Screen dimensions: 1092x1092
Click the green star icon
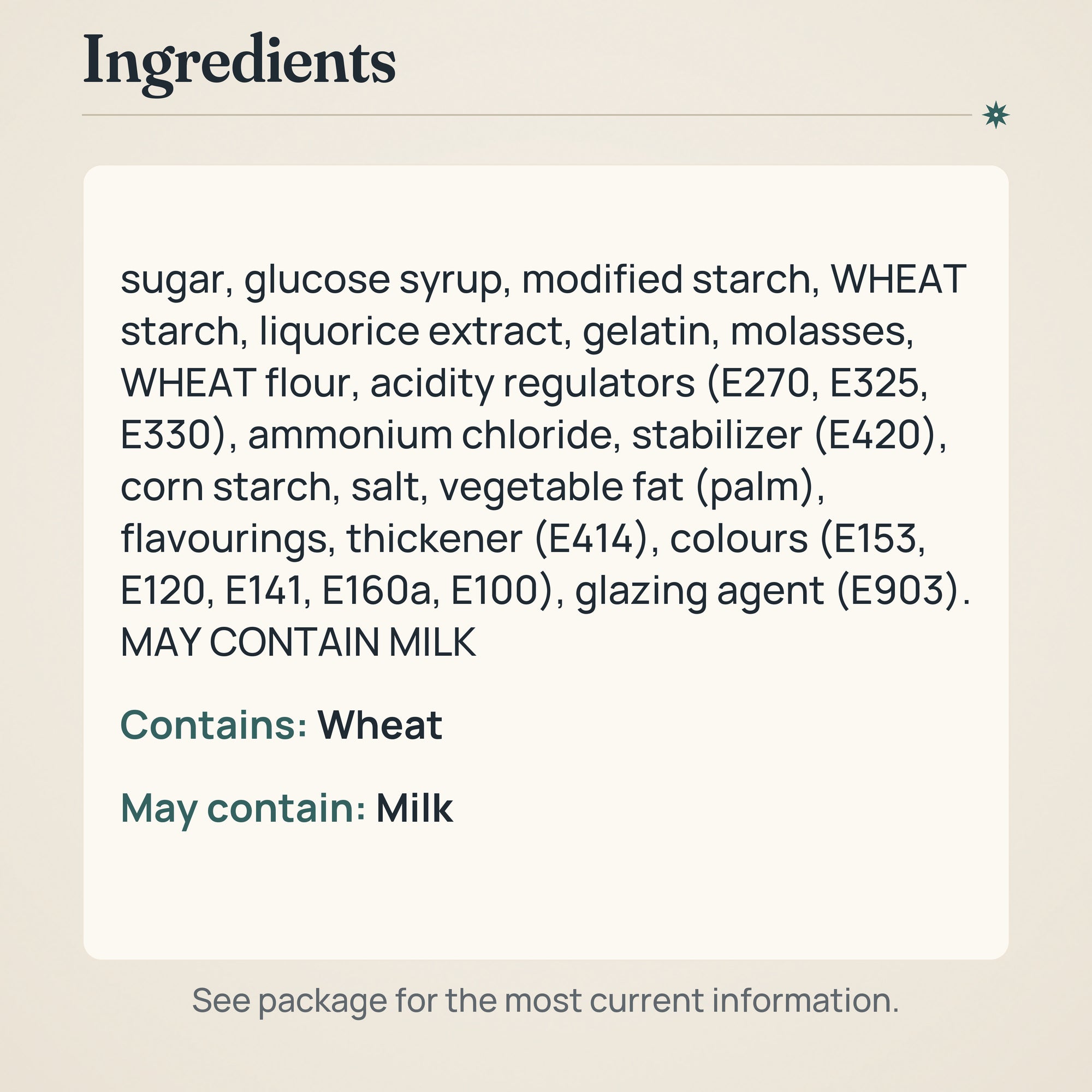[x=995, y=115]
